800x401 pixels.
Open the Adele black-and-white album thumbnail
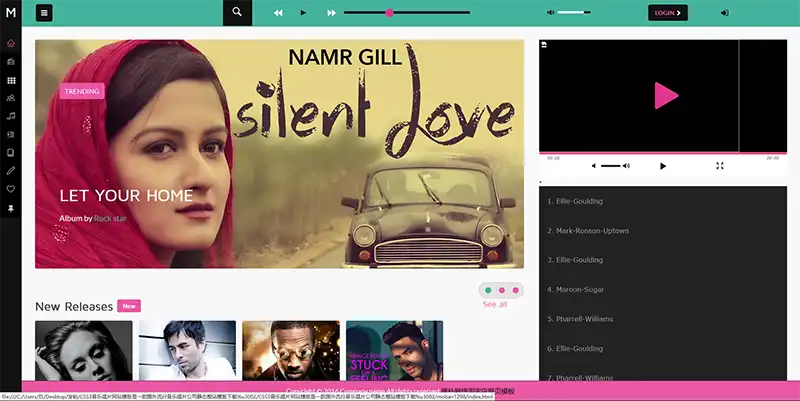(84, 350)
